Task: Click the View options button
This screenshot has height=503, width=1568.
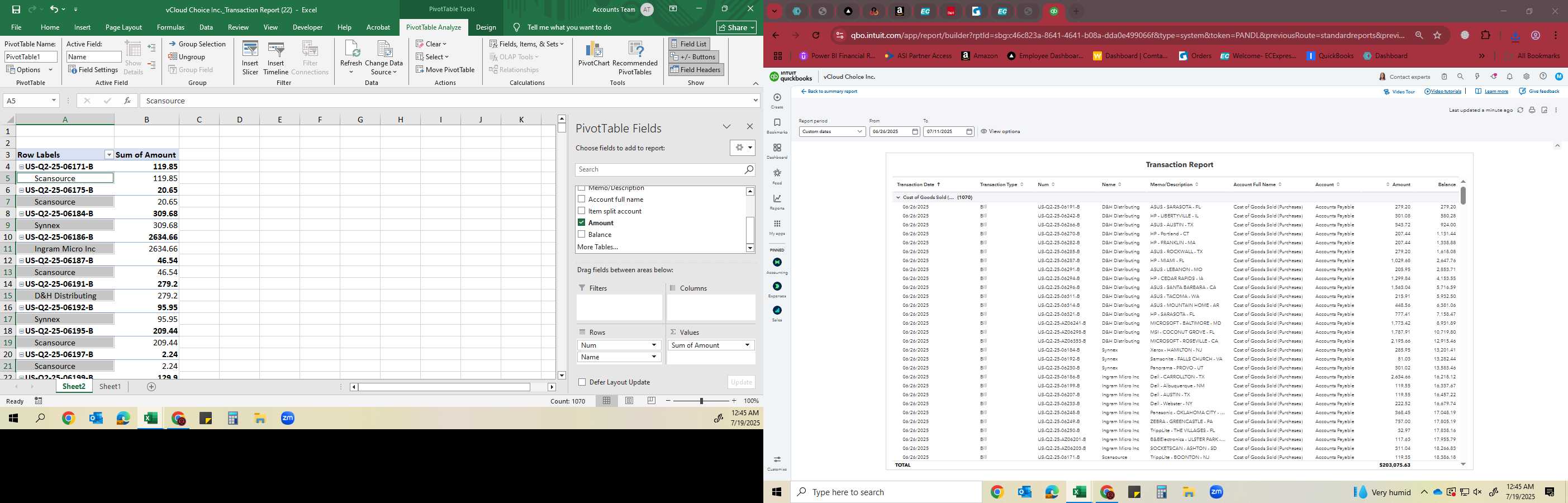Action: 1000,131
